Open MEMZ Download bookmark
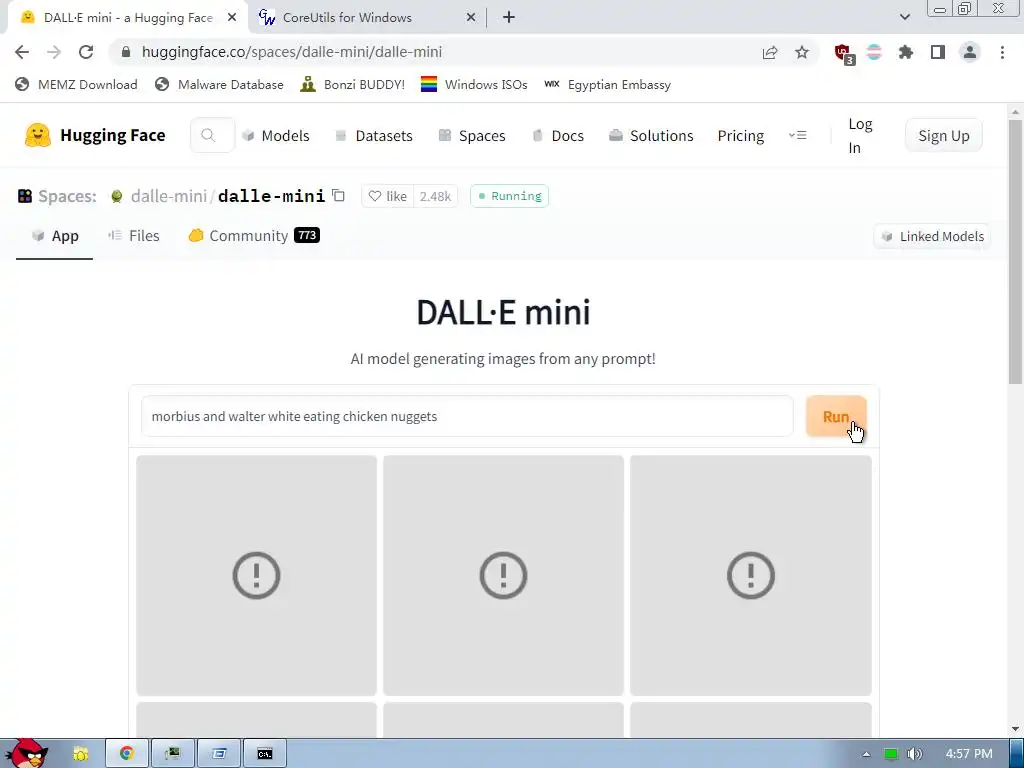Screen dimensions: 1024x768 [x=76, y=84]
